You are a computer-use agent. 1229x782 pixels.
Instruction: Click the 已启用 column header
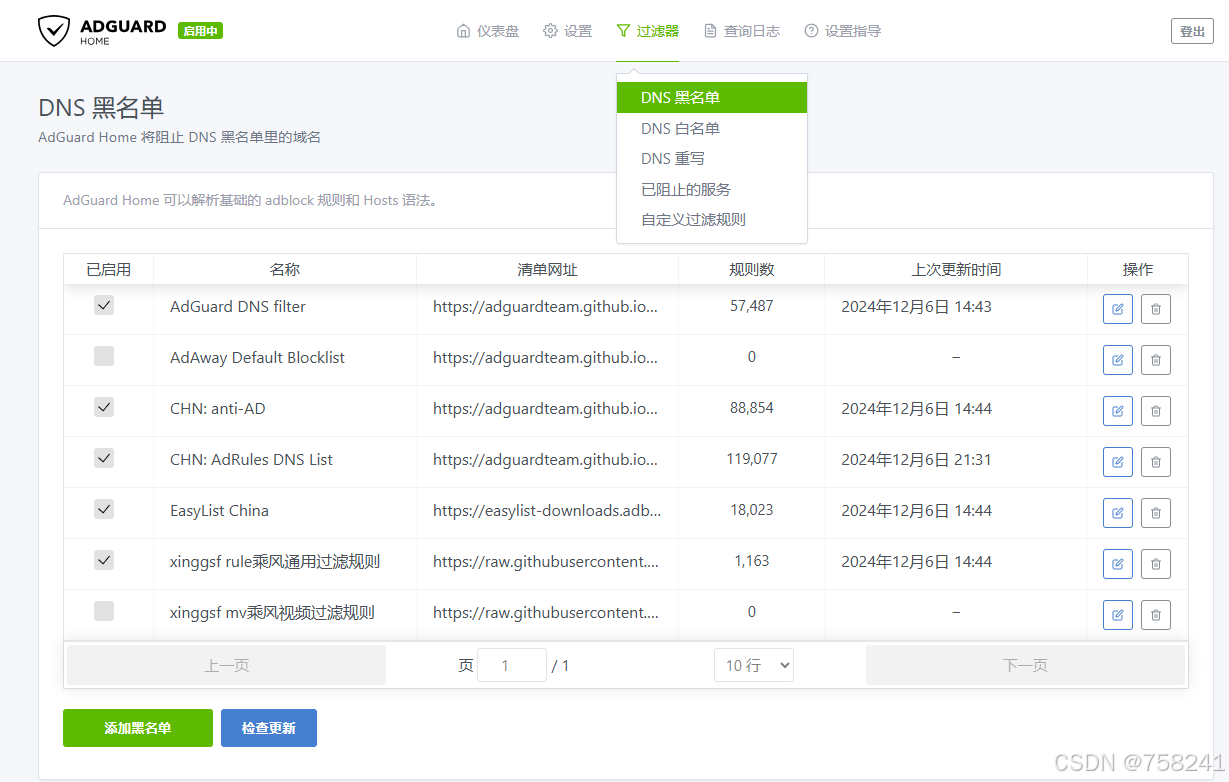tap(108, 269)
